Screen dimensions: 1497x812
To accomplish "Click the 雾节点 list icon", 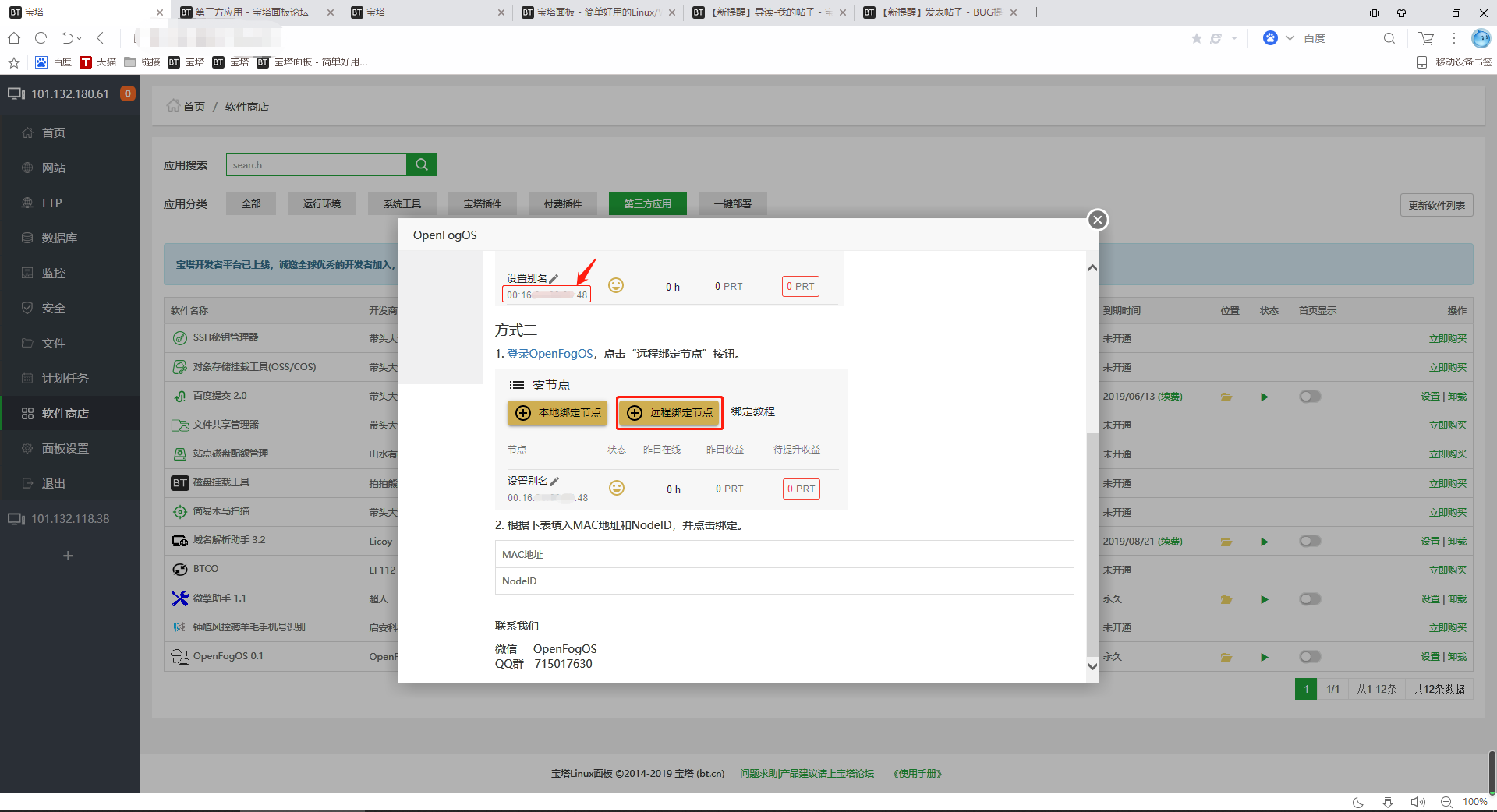I will tap(516, 385).
